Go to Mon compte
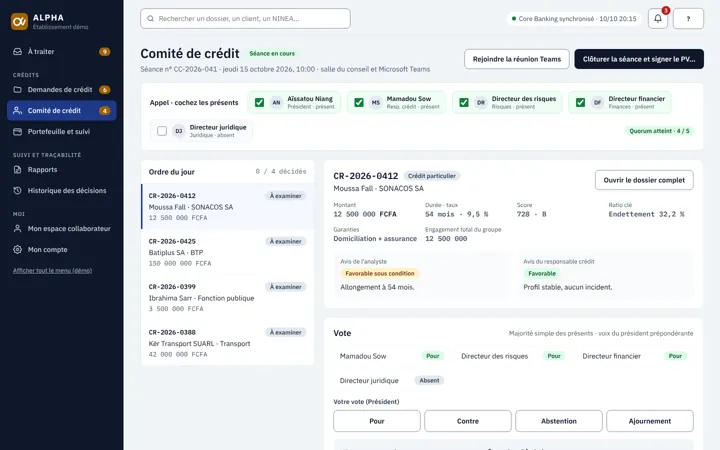 coord(62,250)
